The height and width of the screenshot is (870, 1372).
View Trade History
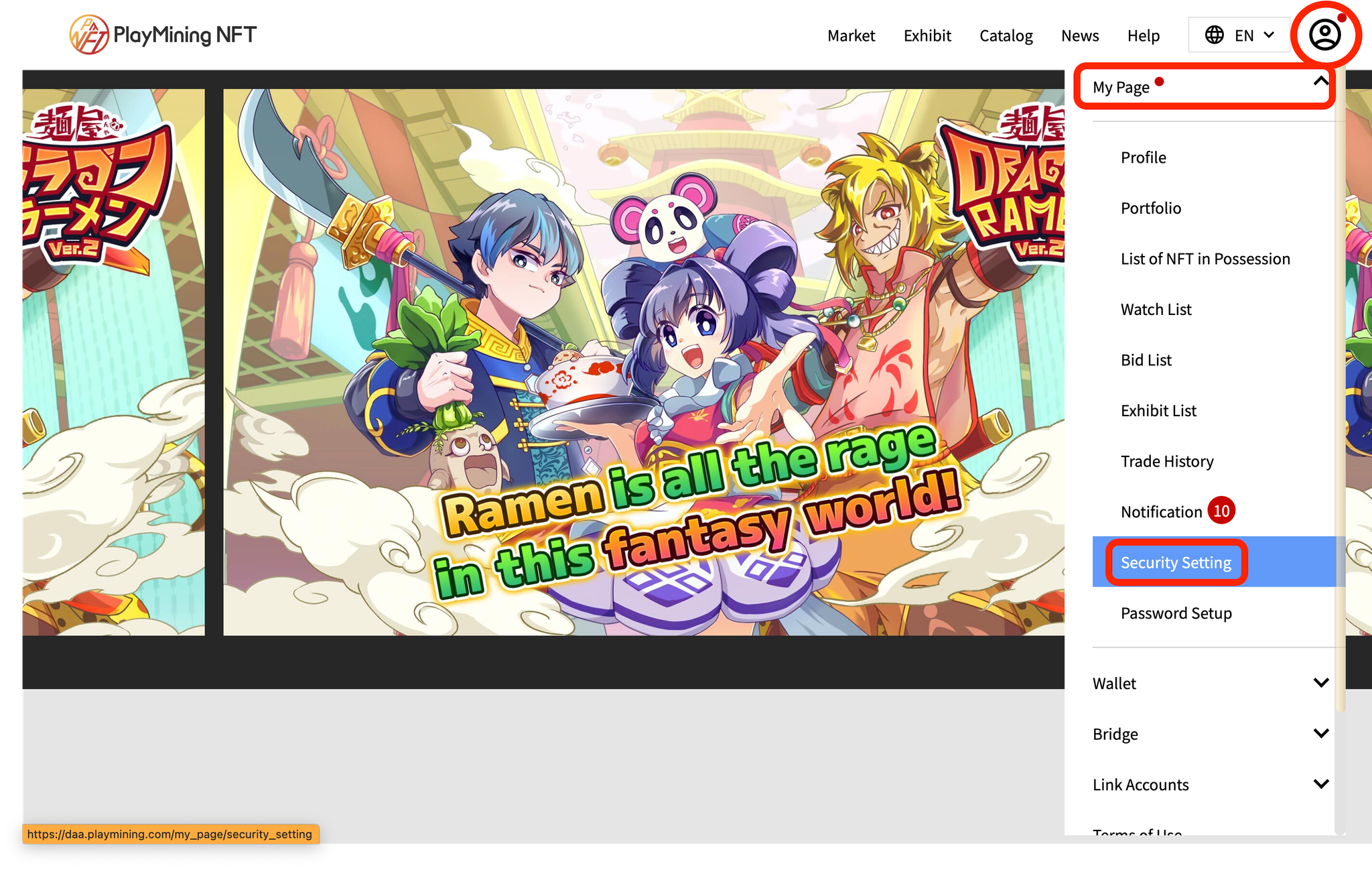click(1166, 461)
